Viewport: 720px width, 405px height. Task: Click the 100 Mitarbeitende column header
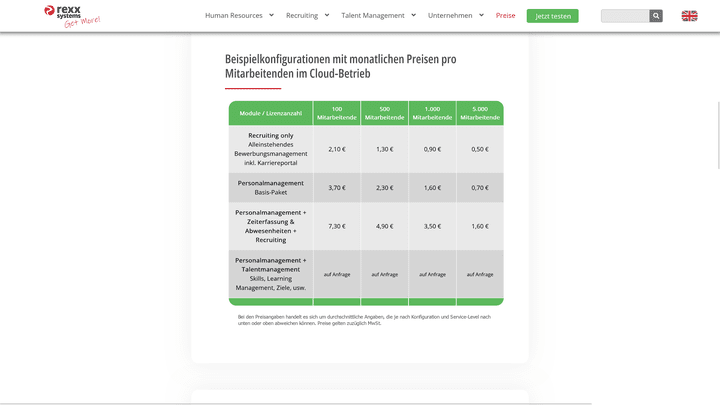tap(336, 113)
